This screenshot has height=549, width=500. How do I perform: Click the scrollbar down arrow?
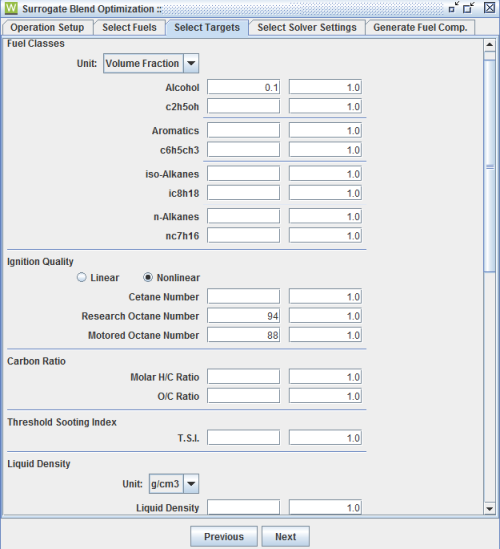tap(489, 508)
